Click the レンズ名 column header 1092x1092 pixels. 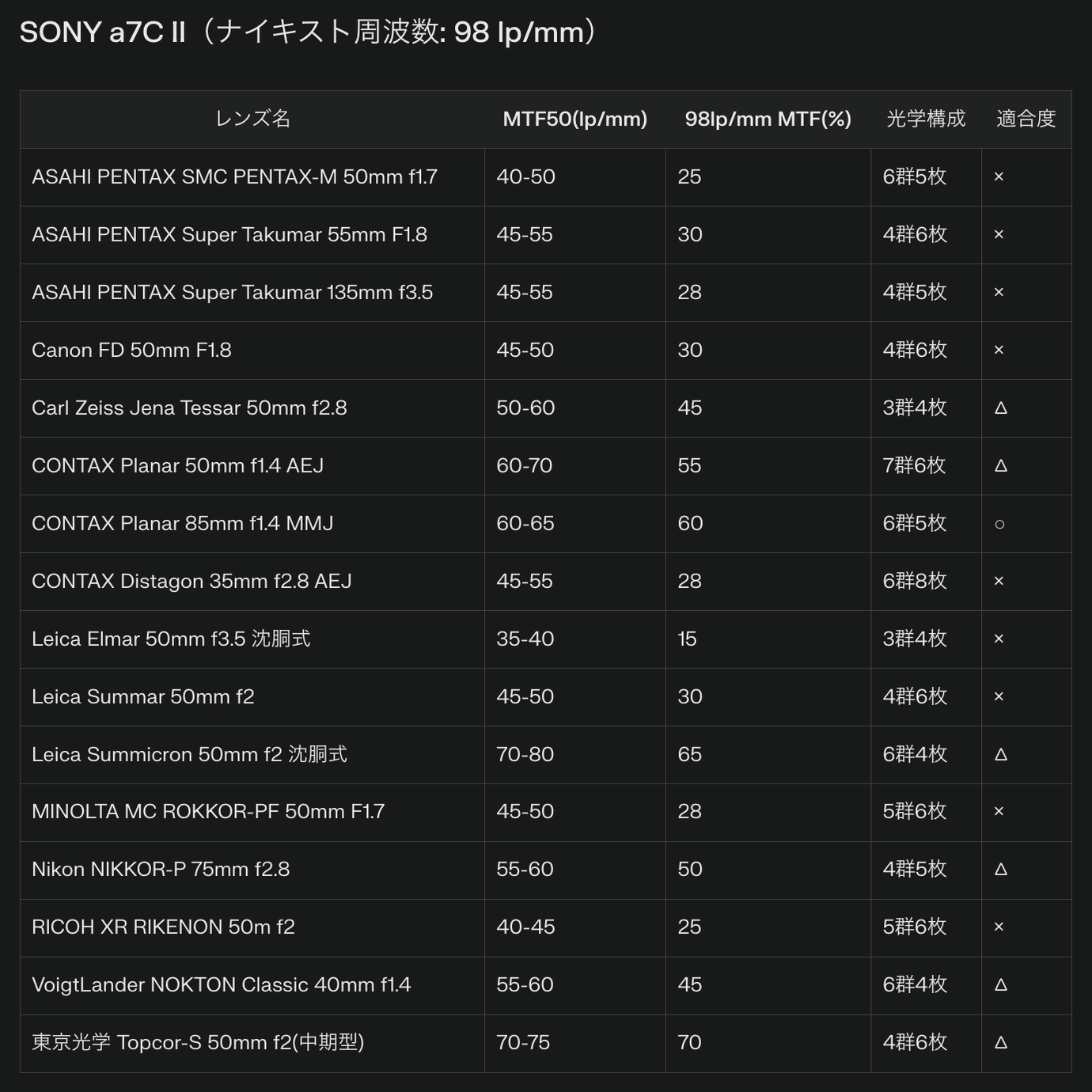point(252,119)
